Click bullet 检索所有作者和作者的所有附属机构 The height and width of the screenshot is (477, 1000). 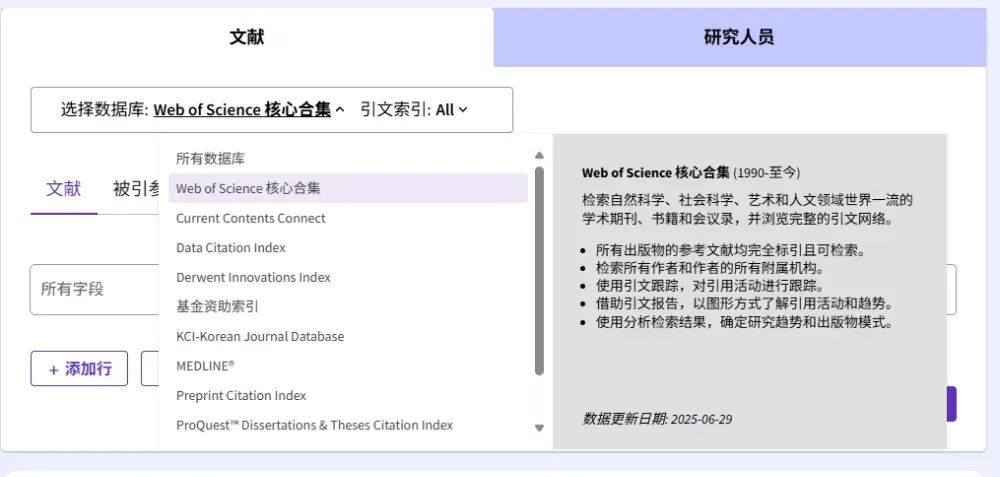(710, 268)
